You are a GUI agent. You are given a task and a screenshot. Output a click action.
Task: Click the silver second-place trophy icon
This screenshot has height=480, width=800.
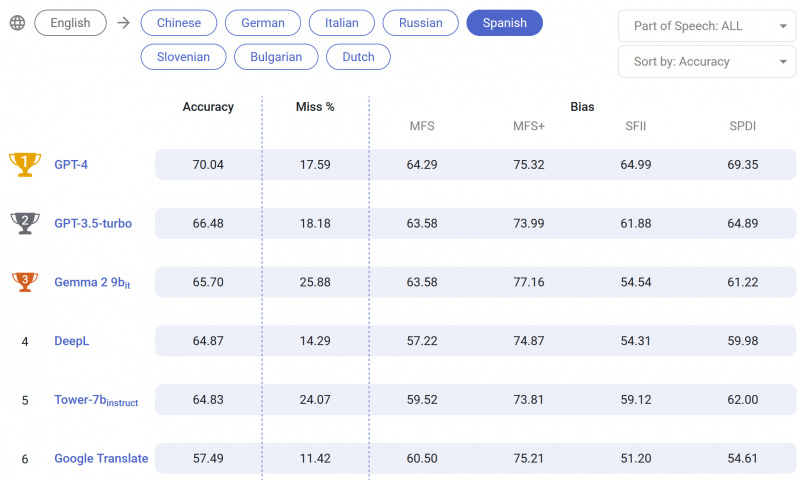click(24, 223)
